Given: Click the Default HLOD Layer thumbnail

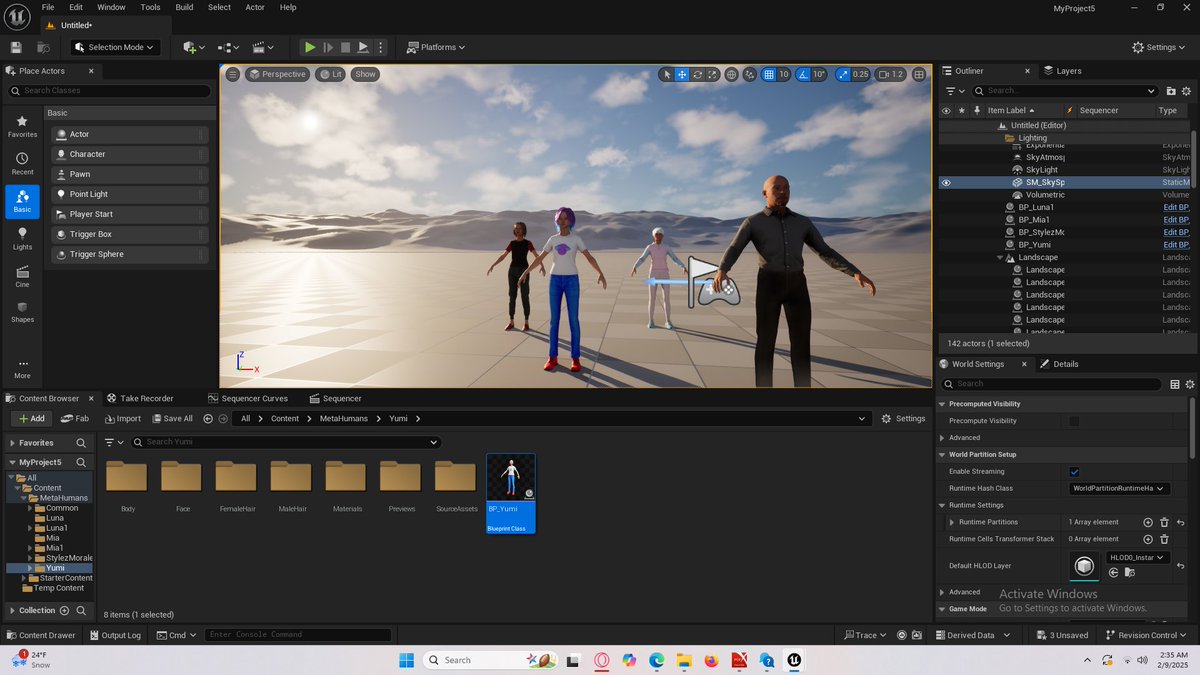Looking at the screenshot, I should (x=1084, y=566).
